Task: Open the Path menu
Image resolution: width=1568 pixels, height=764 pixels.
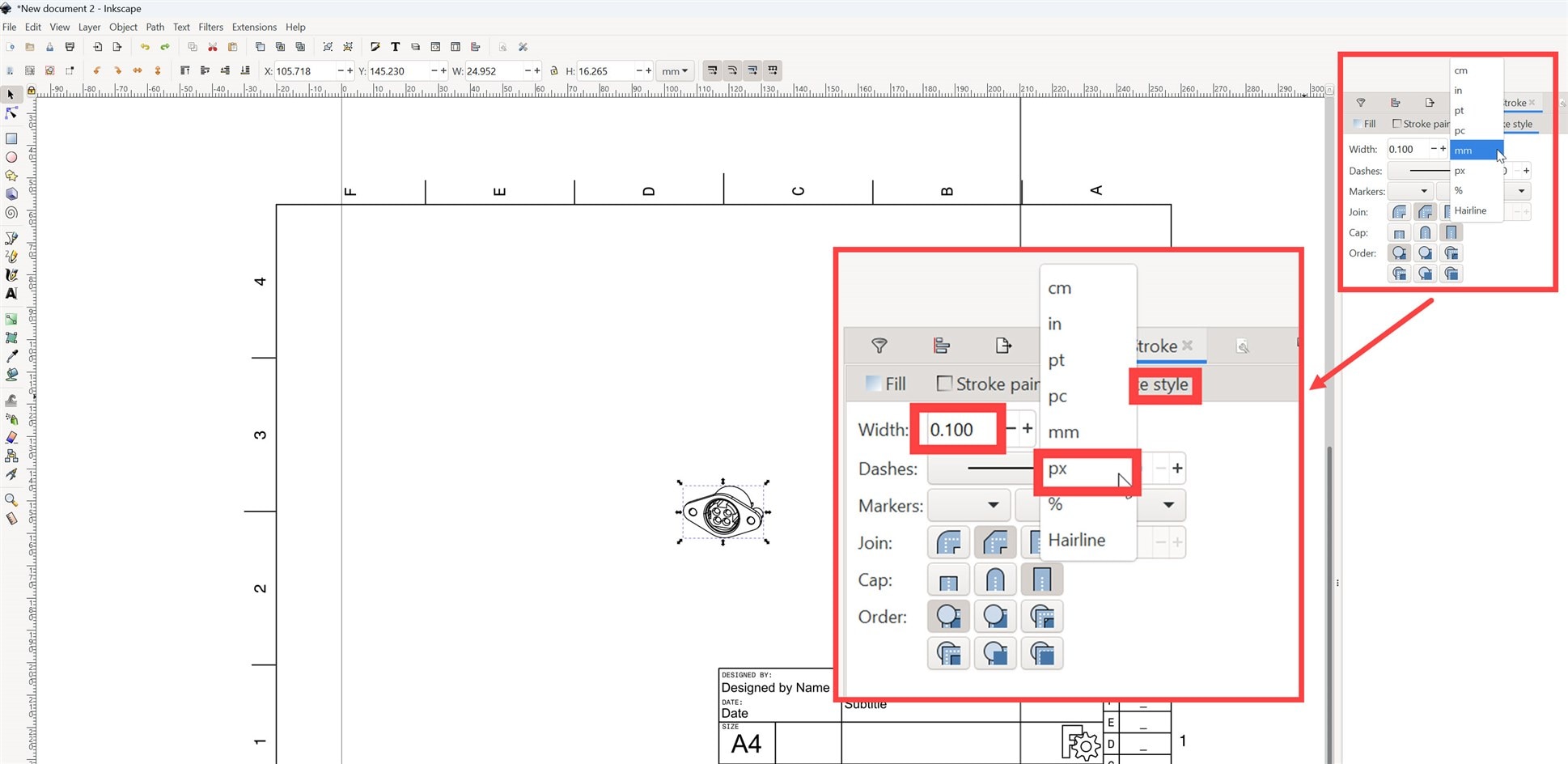Action: pos(155,27)
